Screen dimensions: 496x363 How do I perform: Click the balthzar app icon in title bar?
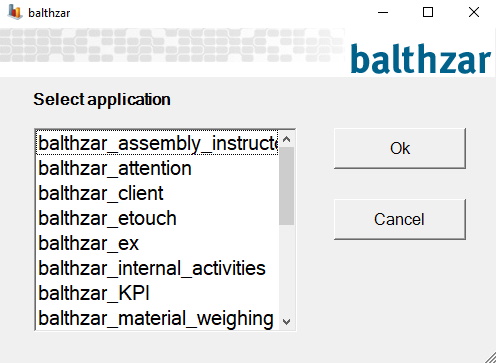tap(15, 12)
